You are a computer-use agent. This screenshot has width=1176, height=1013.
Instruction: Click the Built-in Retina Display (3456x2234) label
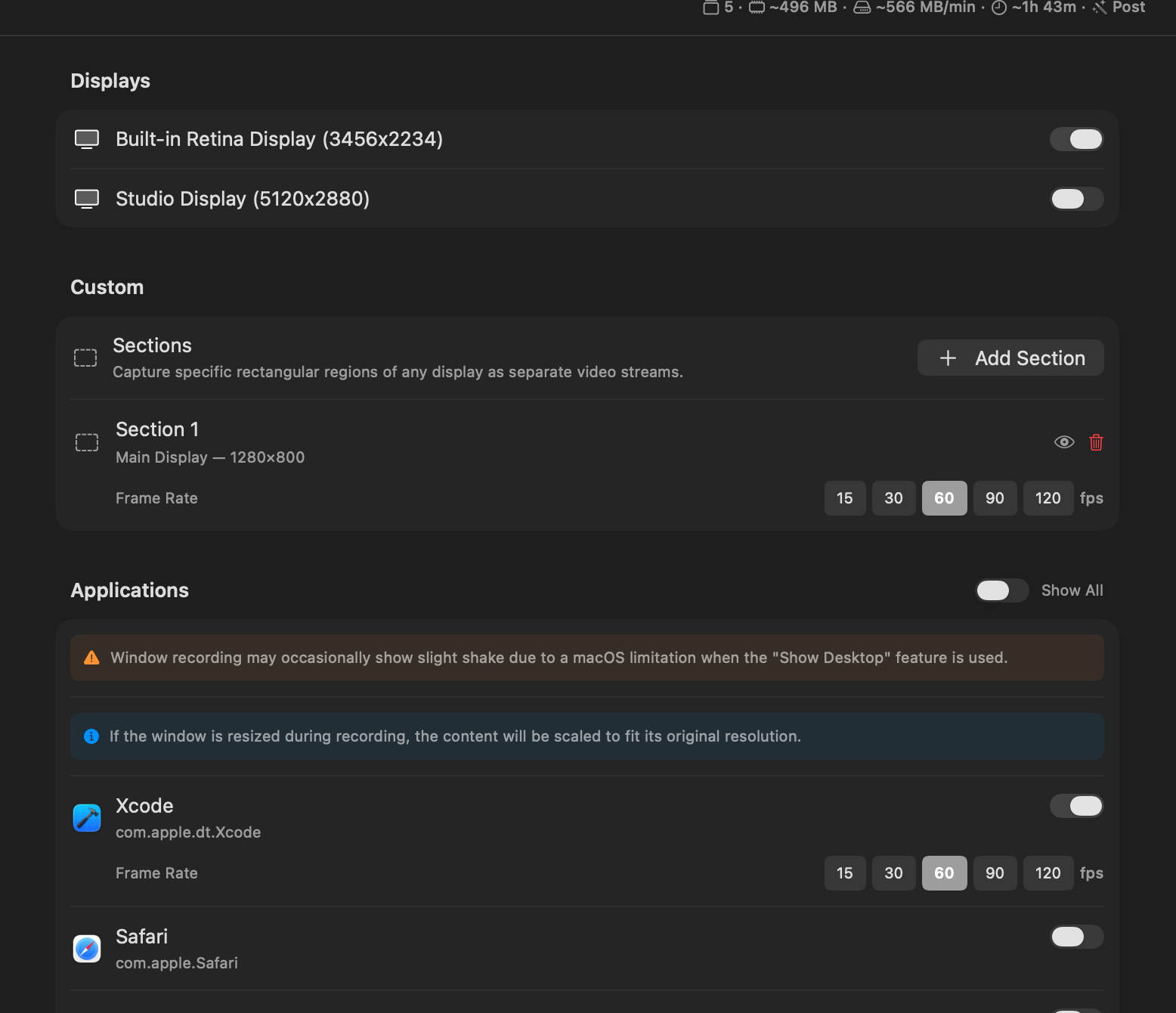(x=280, y=139)
